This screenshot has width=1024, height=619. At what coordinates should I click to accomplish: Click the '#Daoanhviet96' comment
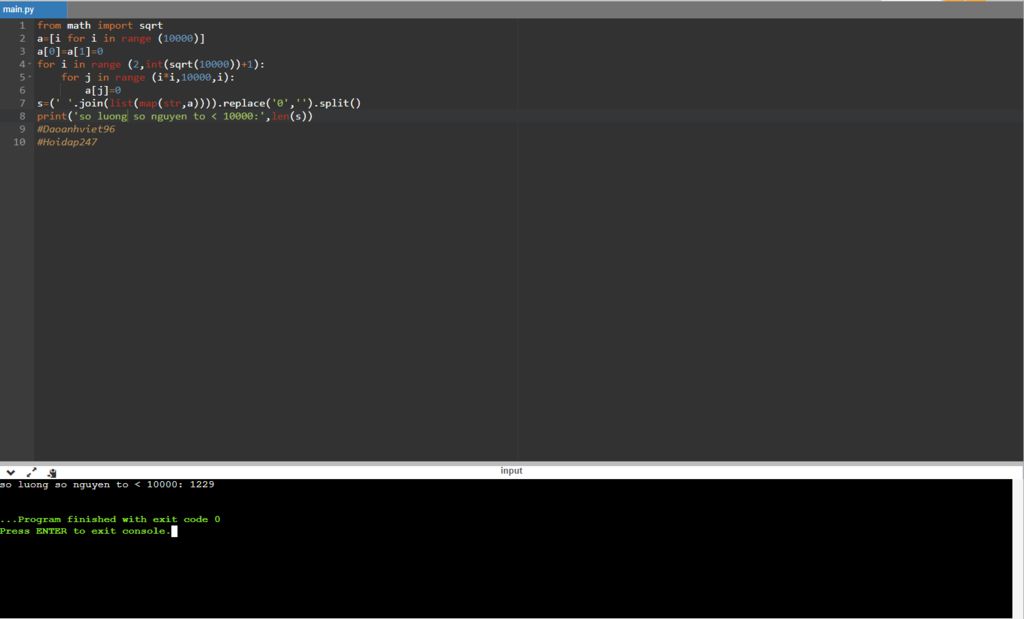pos(76,129)
